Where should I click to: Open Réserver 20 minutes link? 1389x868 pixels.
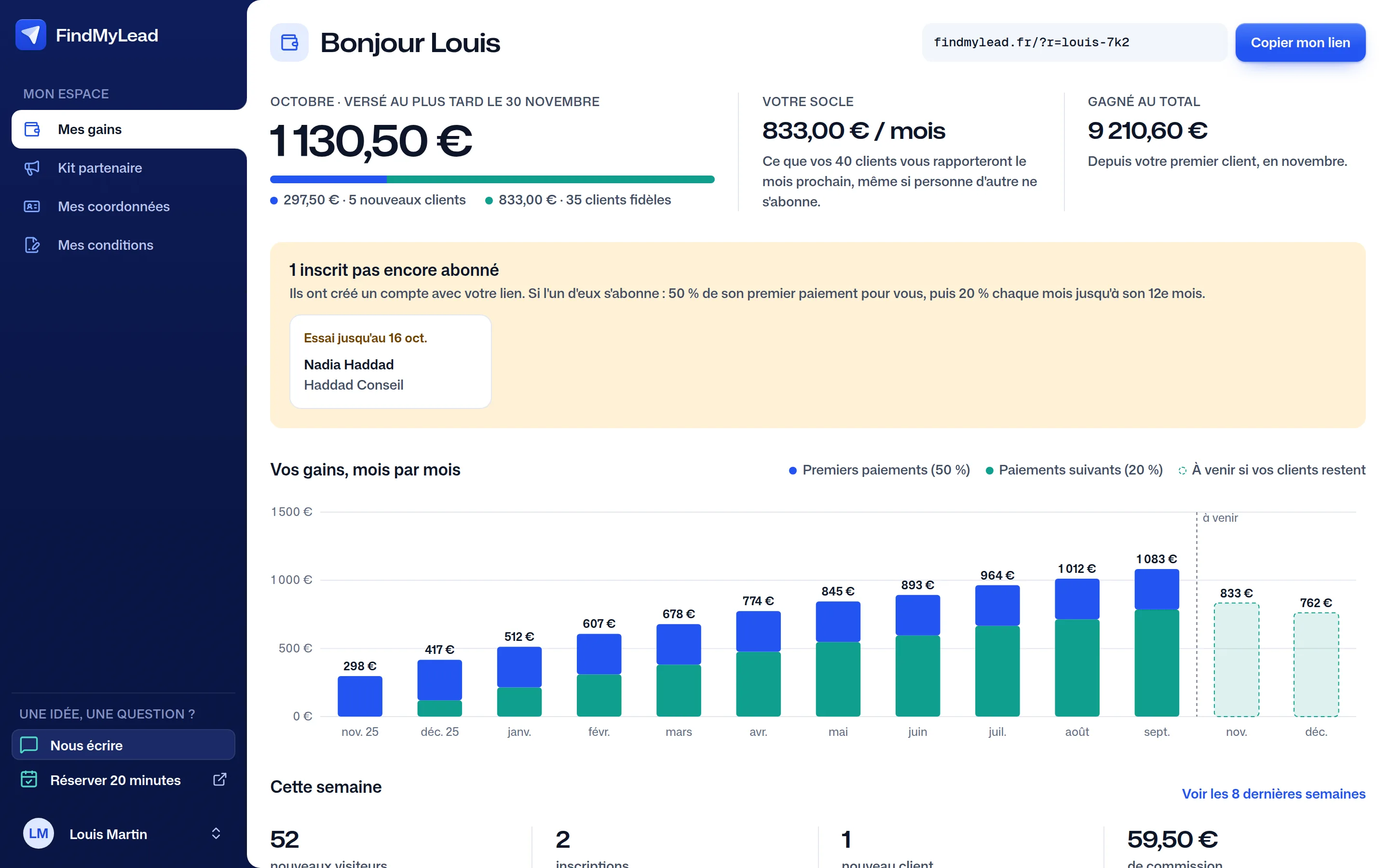coord(123,780)
